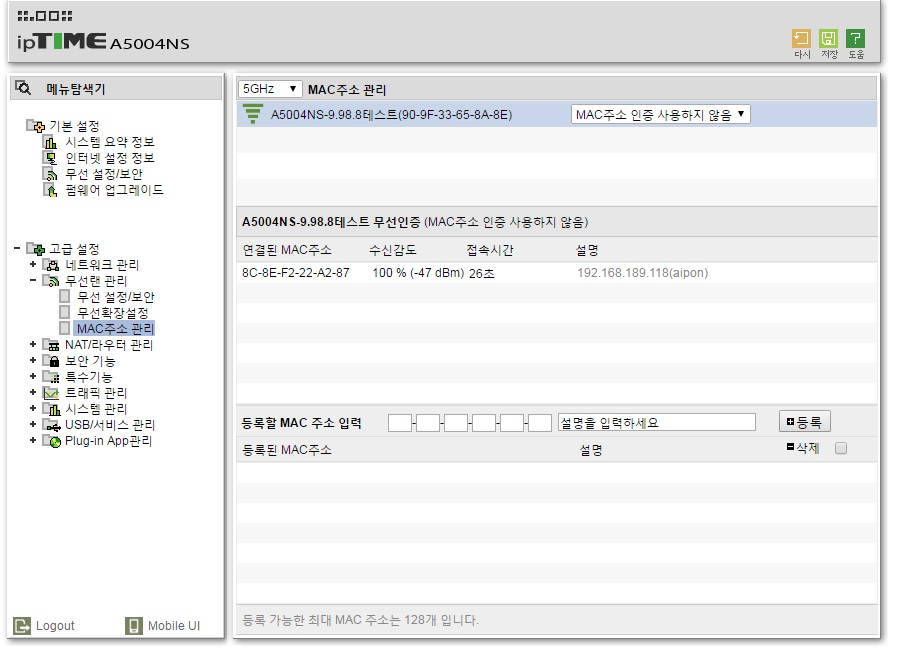The width and height of the screenshot is (897, 653).
Task: Switch to Mobile UI link
Action: [x=174, y=626]
